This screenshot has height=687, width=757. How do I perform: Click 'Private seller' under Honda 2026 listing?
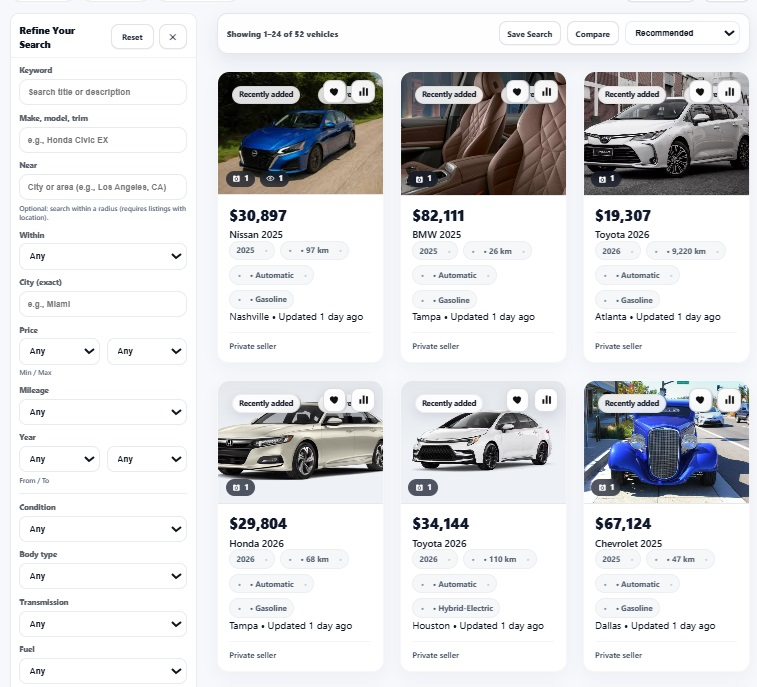coord(252,655)
